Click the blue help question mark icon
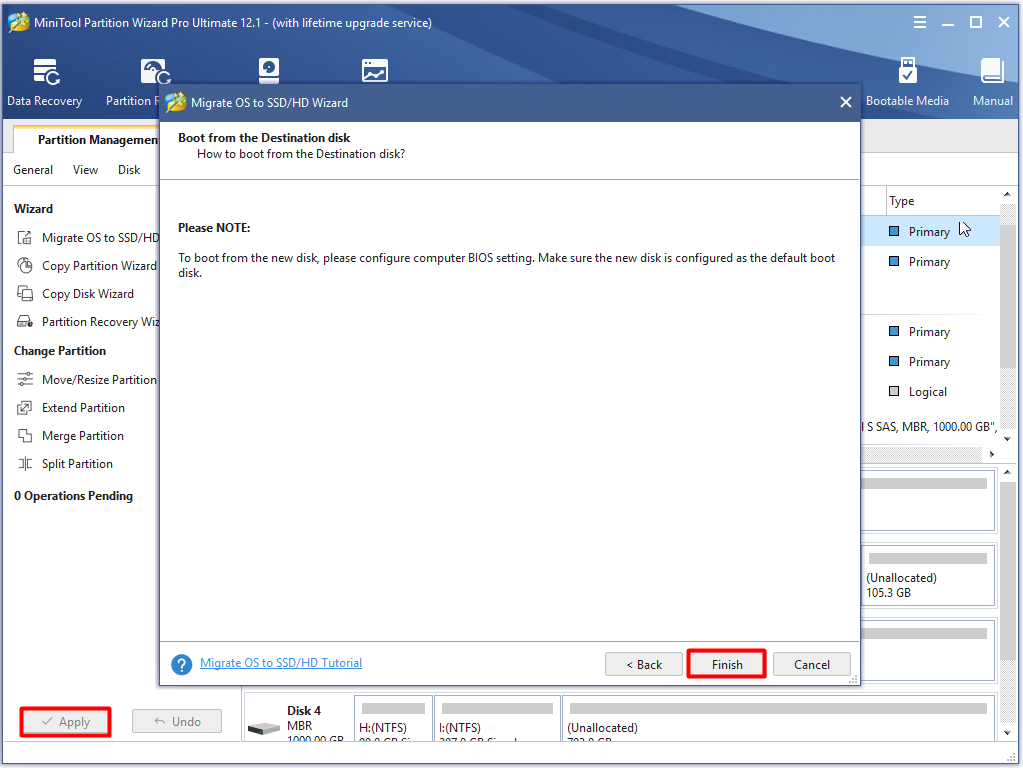The height and width of the screenshot is (768, 1023). click(x=181, y=664)
